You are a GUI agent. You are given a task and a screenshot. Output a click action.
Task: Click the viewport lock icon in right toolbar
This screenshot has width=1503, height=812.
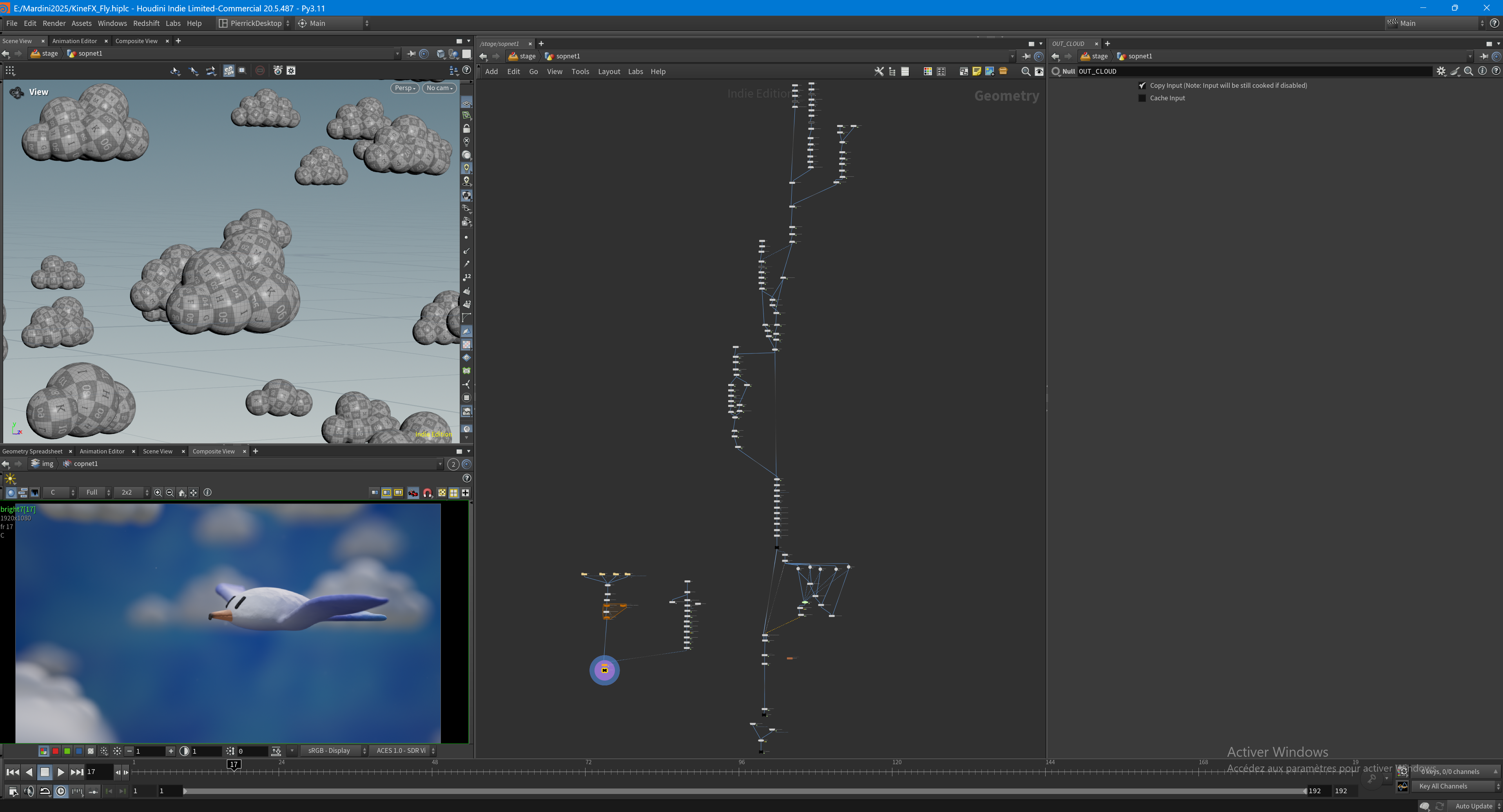pyautogui.click(x=466, y=128)
